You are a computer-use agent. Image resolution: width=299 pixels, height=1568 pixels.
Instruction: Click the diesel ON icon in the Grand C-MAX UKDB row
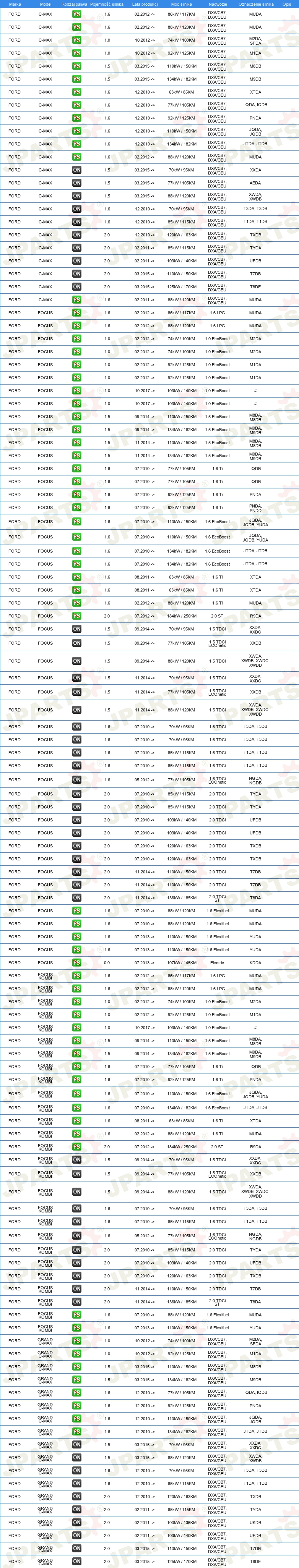[x=77, y=1522]
